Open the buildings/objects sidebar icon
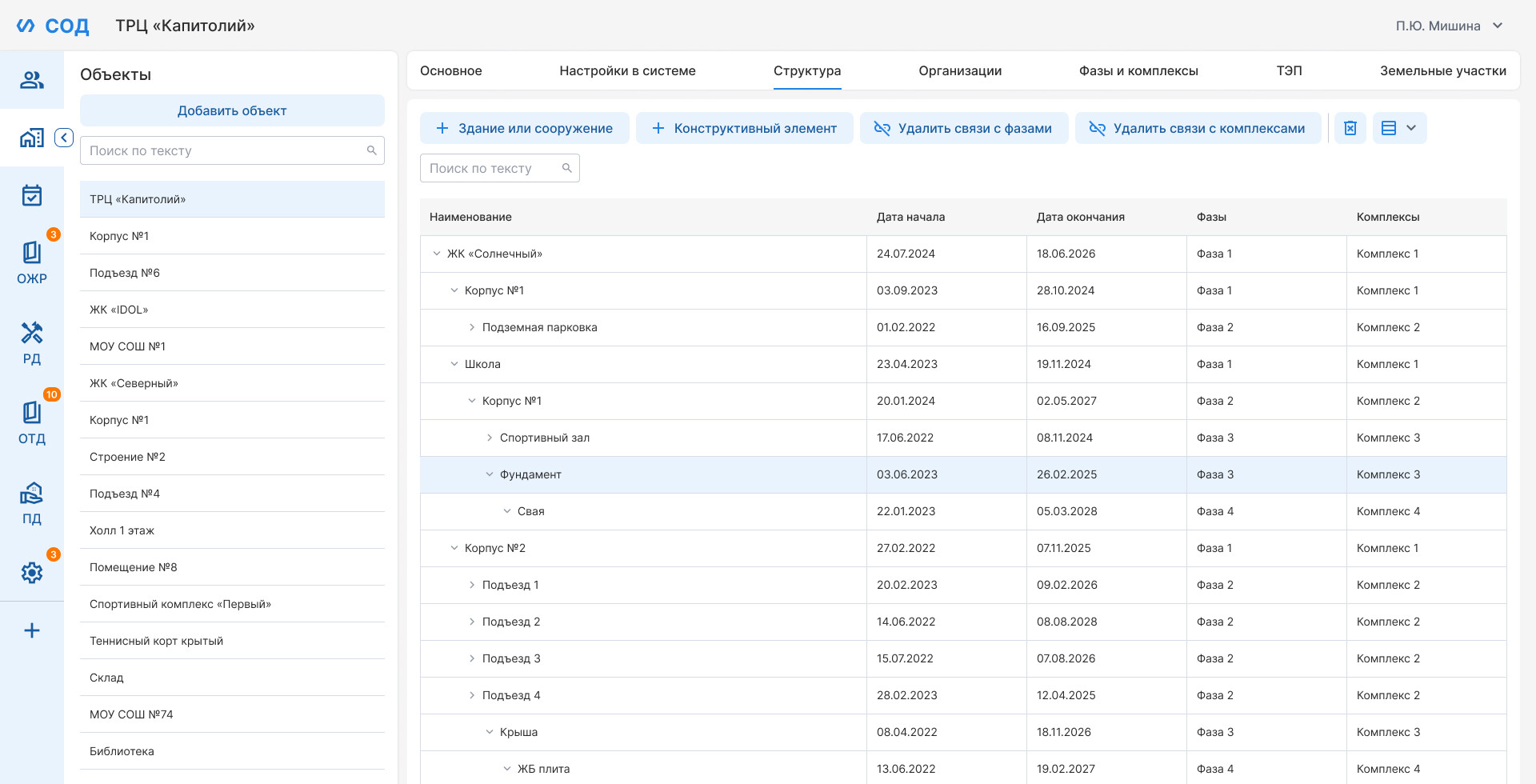1536x784 pixels. click(x=32, y=138)
